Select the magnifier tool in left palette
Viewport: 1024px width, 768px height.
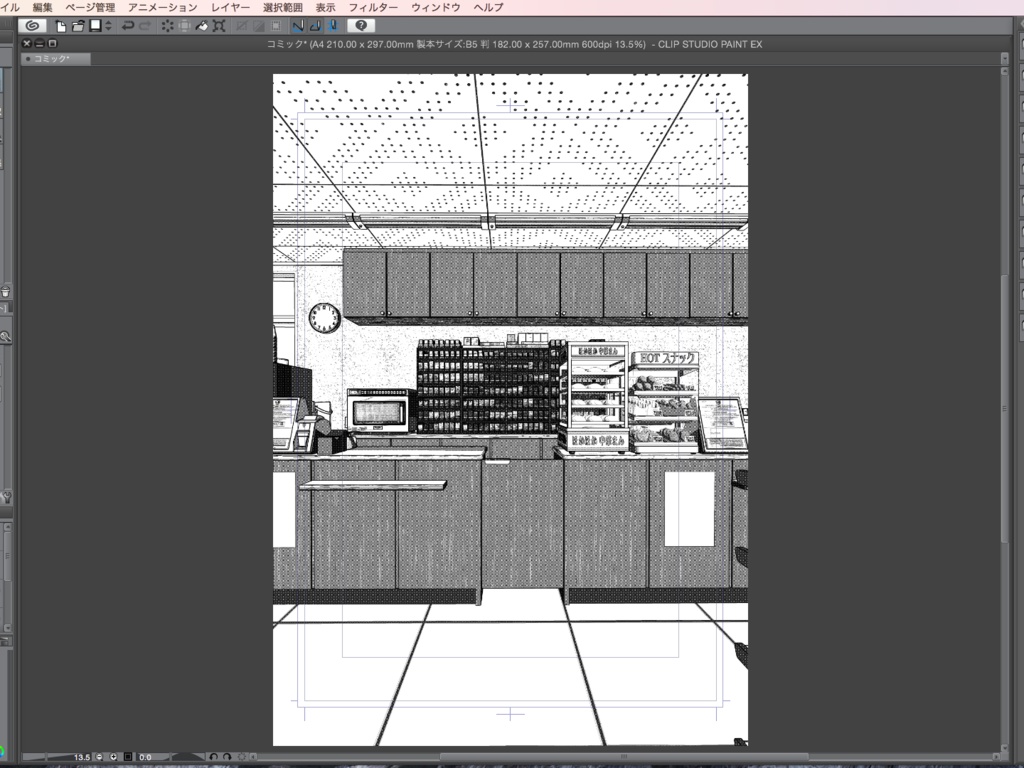tap(5, 337)
